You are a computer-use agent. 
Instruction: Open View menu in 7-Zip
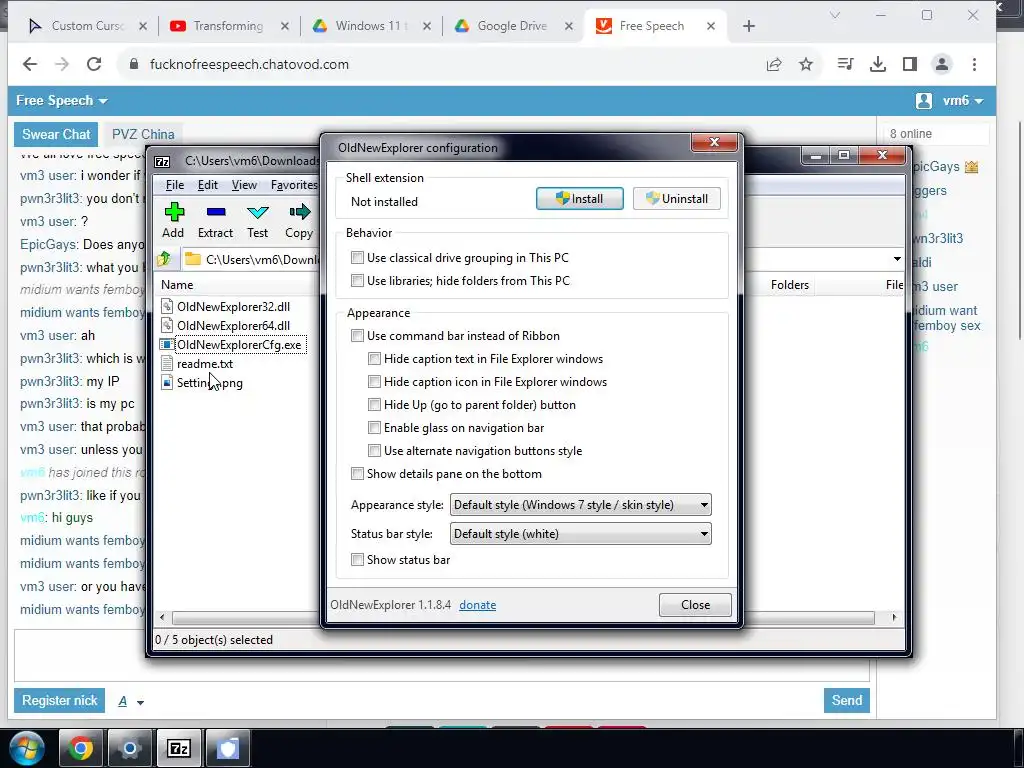(244, 185)
